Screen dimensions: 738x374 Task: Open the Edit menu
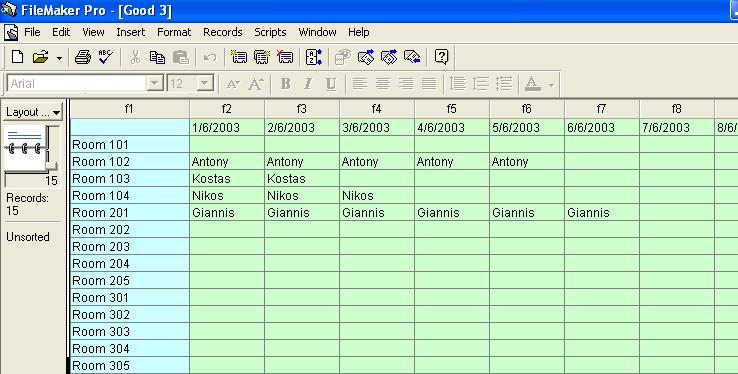coord(61,32)
